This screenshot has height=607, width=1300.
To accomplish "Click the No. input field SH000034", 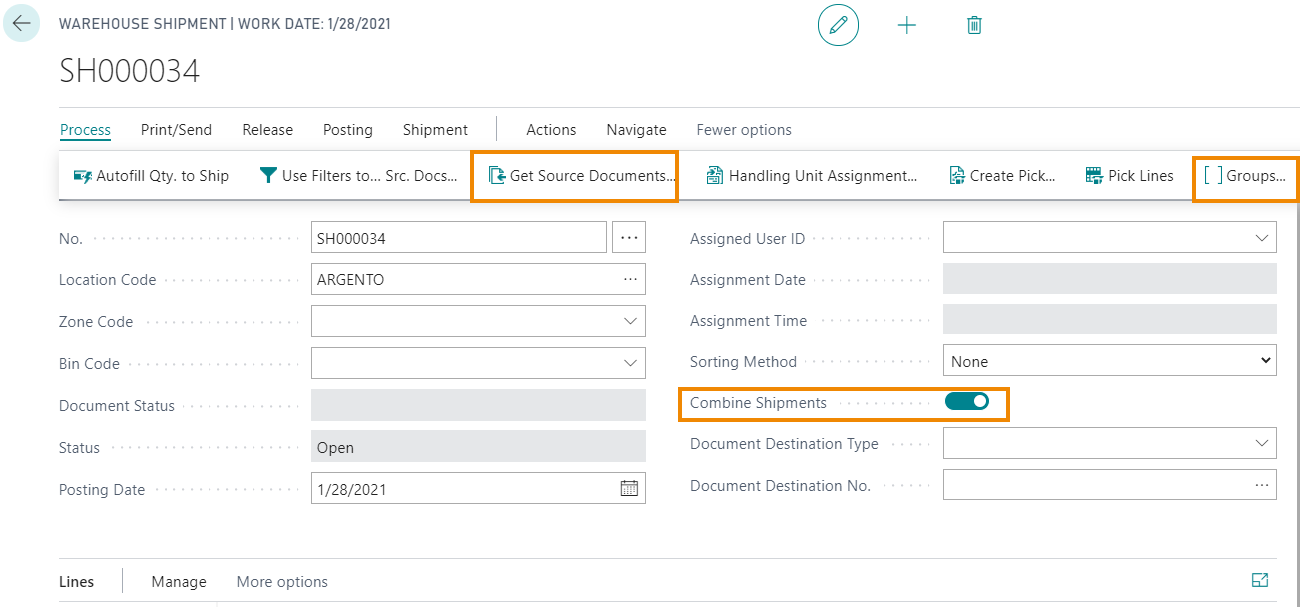I will coord(459,238).
